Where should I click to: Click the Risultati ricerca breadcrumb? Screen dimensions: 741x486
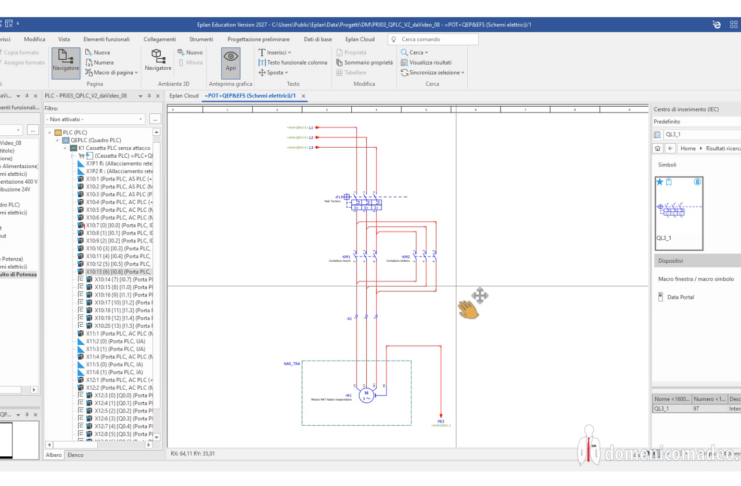(723, 148)
